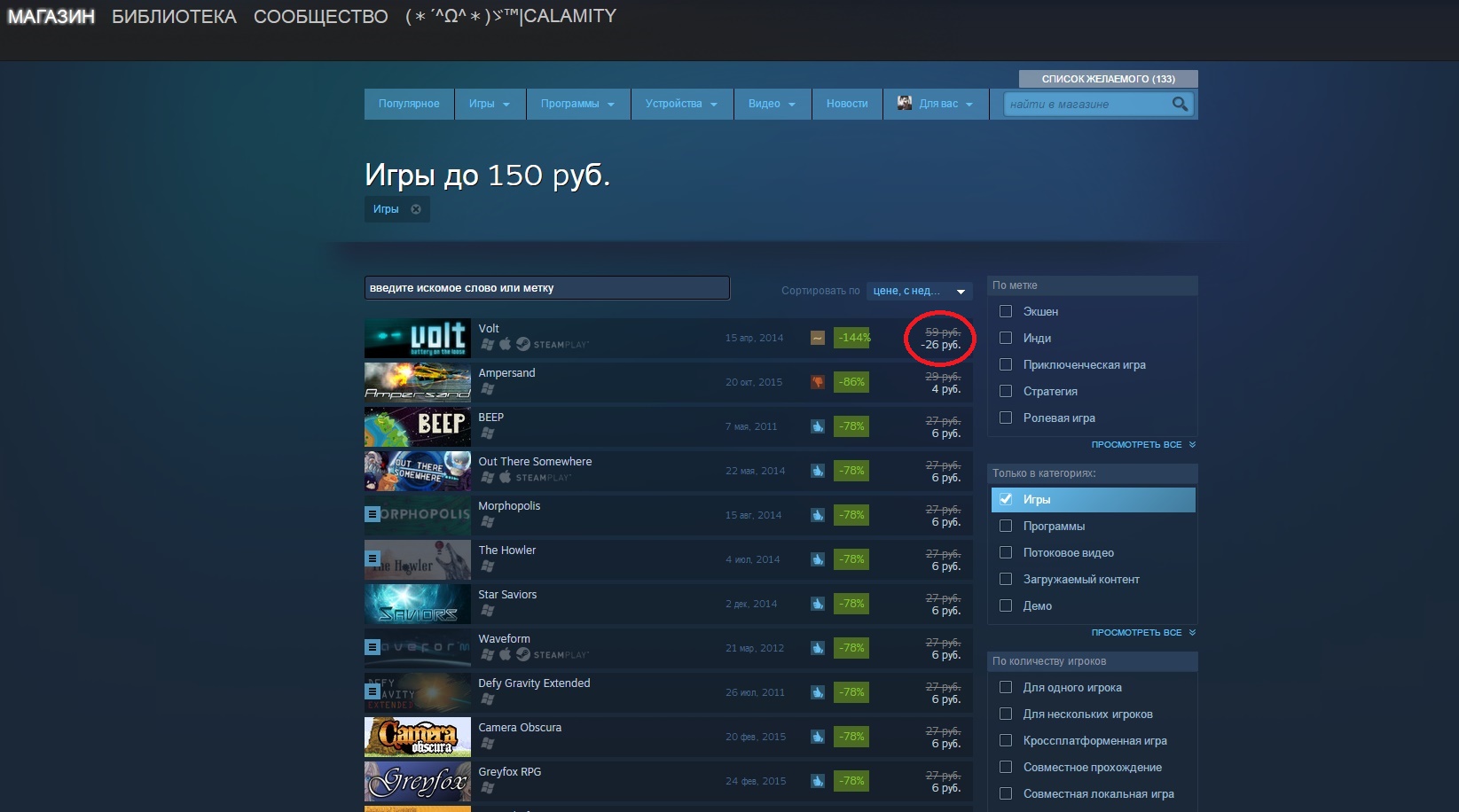This screenshot has width=1459, height=812.
Task: Click the review icon for Out There Somewhere
Action: [818, 471]
